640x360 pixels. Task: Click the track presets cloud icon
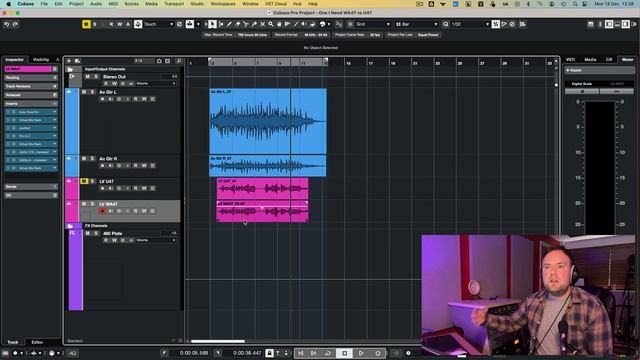[x=77, y=61]
